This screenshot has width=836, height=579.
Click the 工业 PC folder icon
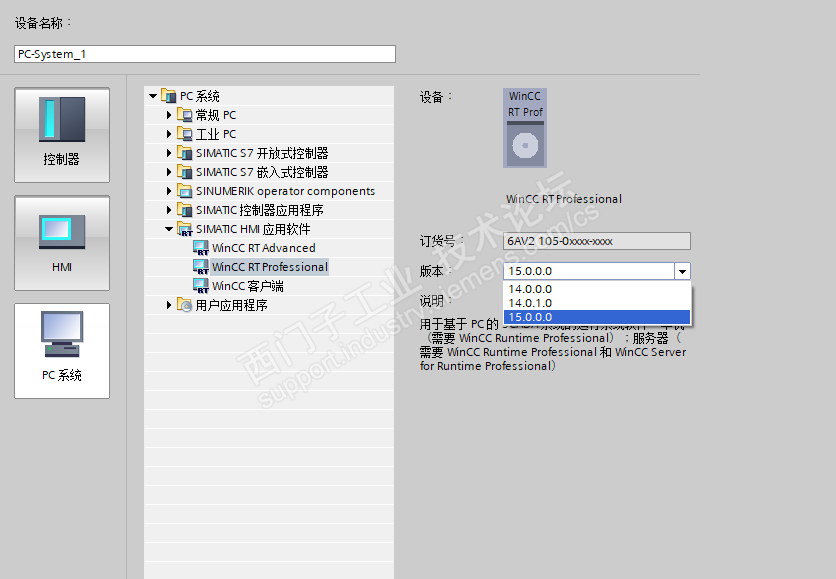[x=184, y=134]
